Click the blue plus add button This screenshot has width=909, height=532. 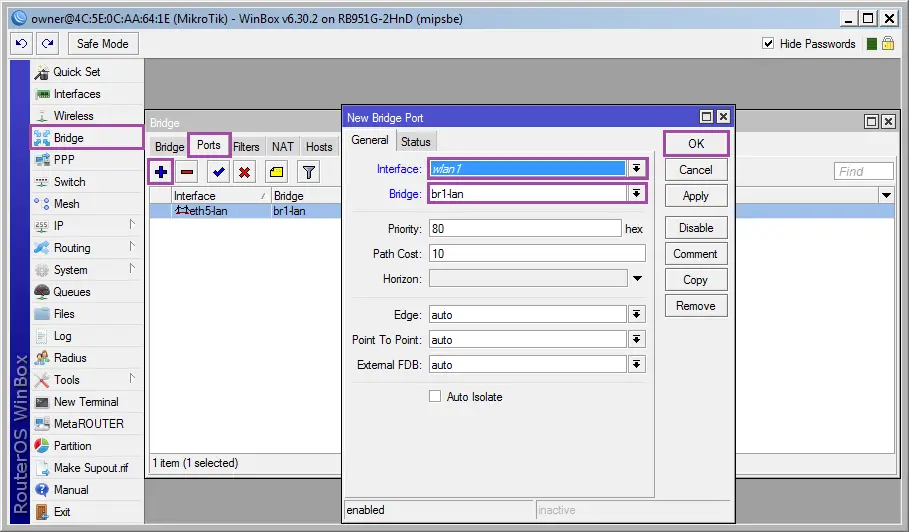(161, 172)
